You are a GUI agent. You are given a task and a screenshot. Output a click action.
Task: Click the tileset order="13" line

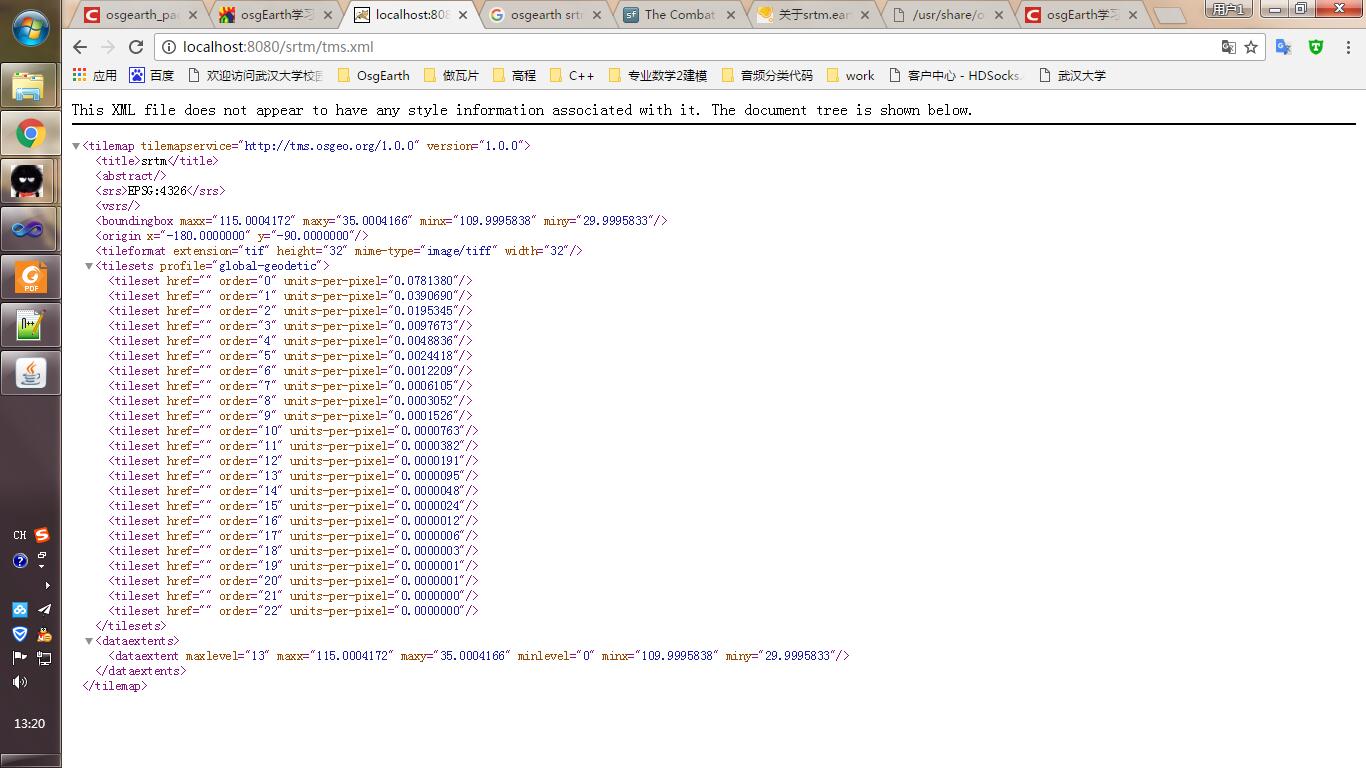293,476
